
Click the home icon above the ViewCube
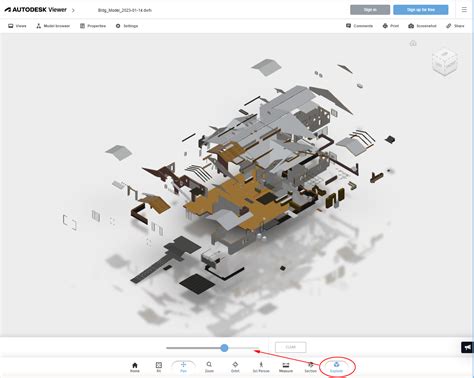[x=413, y=43]
